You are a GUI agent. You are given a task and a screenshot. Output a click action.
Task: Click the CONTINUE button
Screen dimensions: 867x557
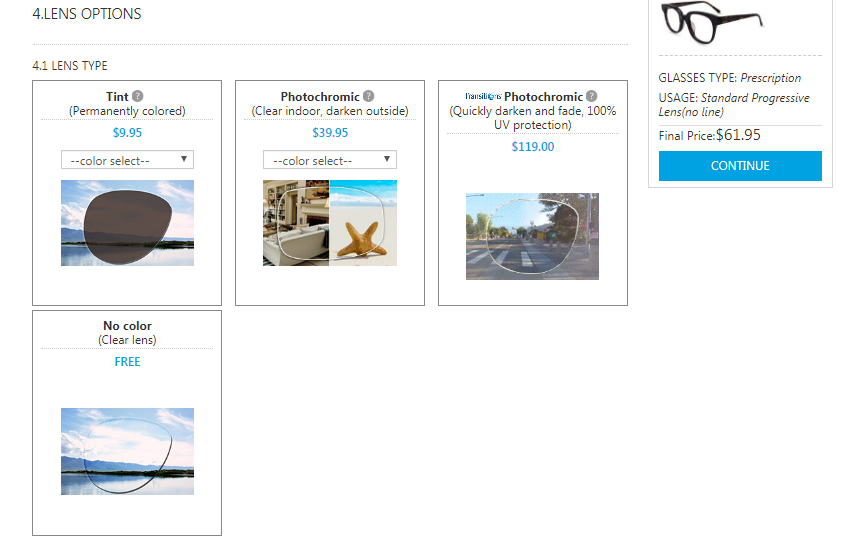740,166
